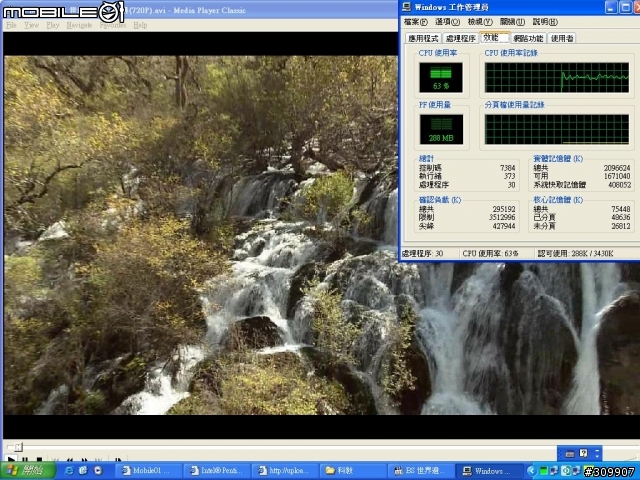
Task: Switch to the 使用者 tab
Action: click(562, 38)
